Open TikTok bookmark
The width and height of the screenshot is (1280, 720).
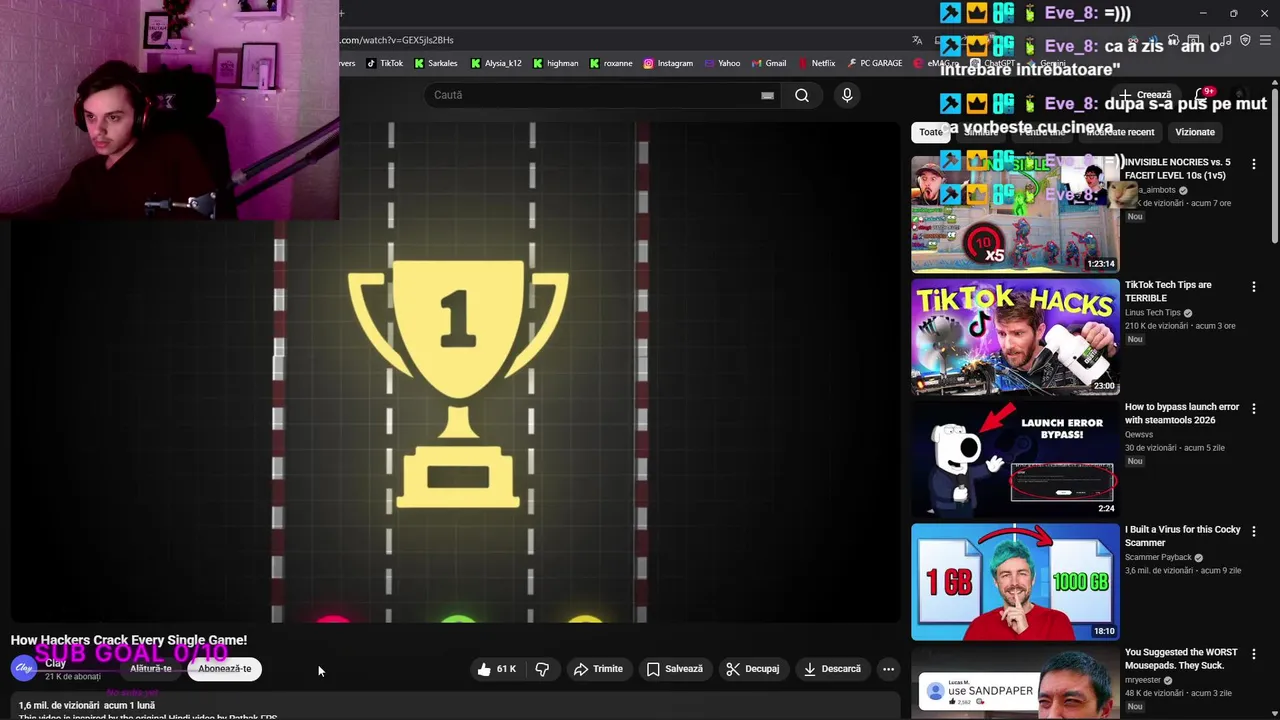(385, 63)
